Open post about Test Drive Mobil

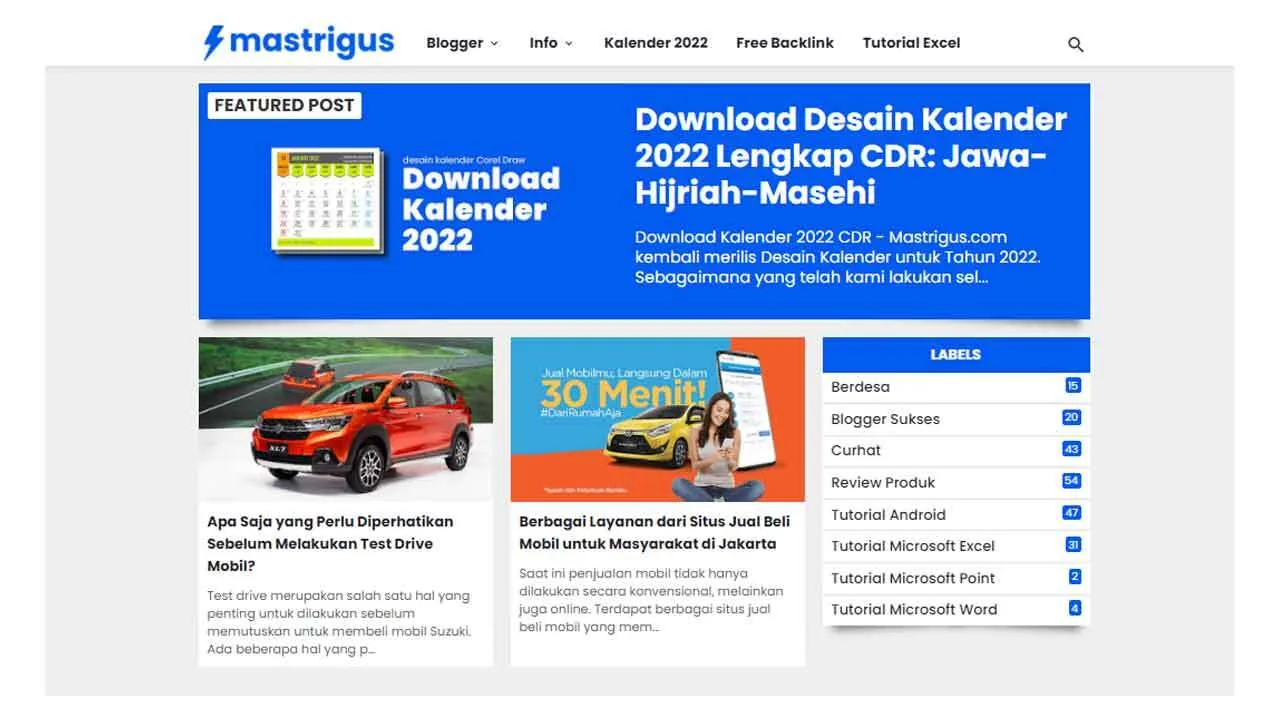click(331, 544)
